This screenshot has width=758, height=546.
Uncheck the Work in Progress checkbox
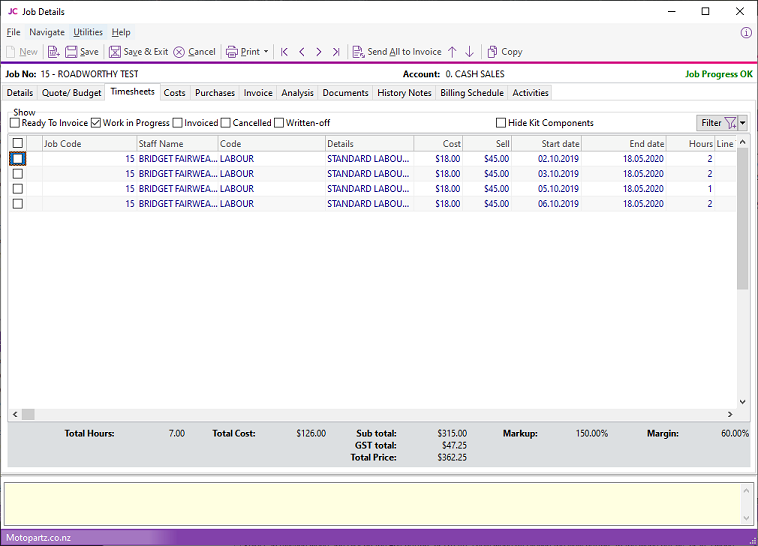click(x=96, y=123)
